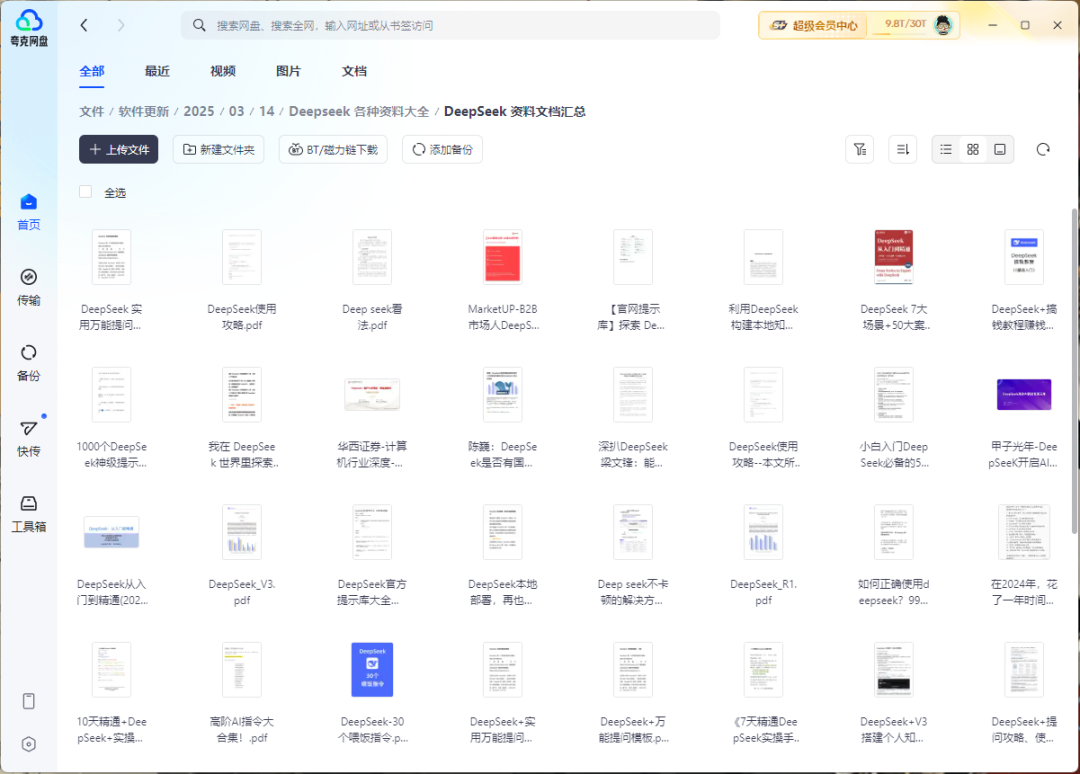Click the 新建文件夹 button
The image size is (1080, 774).
click(x=218, y=149)
